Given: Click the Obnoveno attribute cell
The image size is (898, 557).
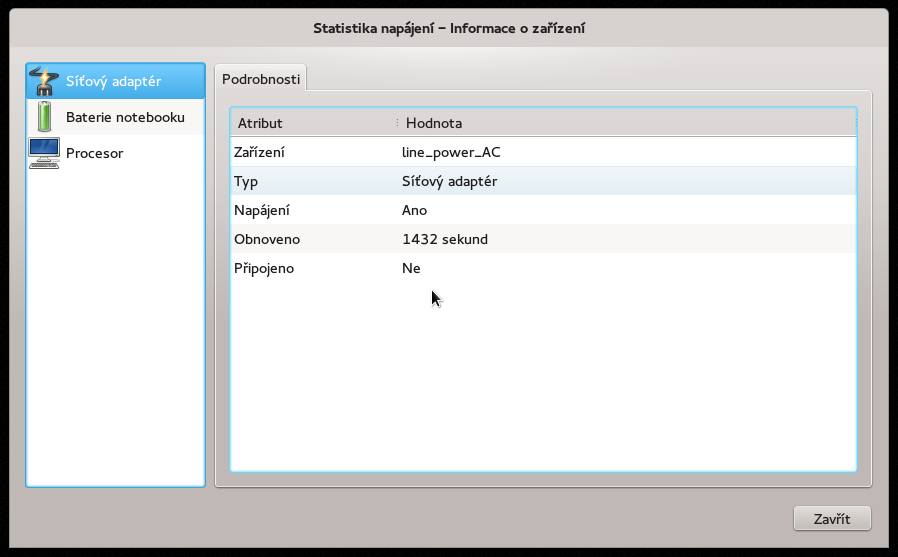Looking at the screenshot, I should (x=314, y=239).
